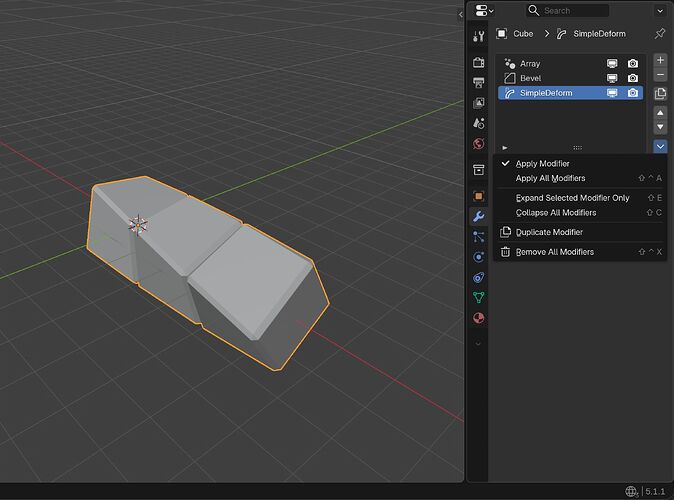Open the Tool properties tab
674x500 pixels.
478,37
